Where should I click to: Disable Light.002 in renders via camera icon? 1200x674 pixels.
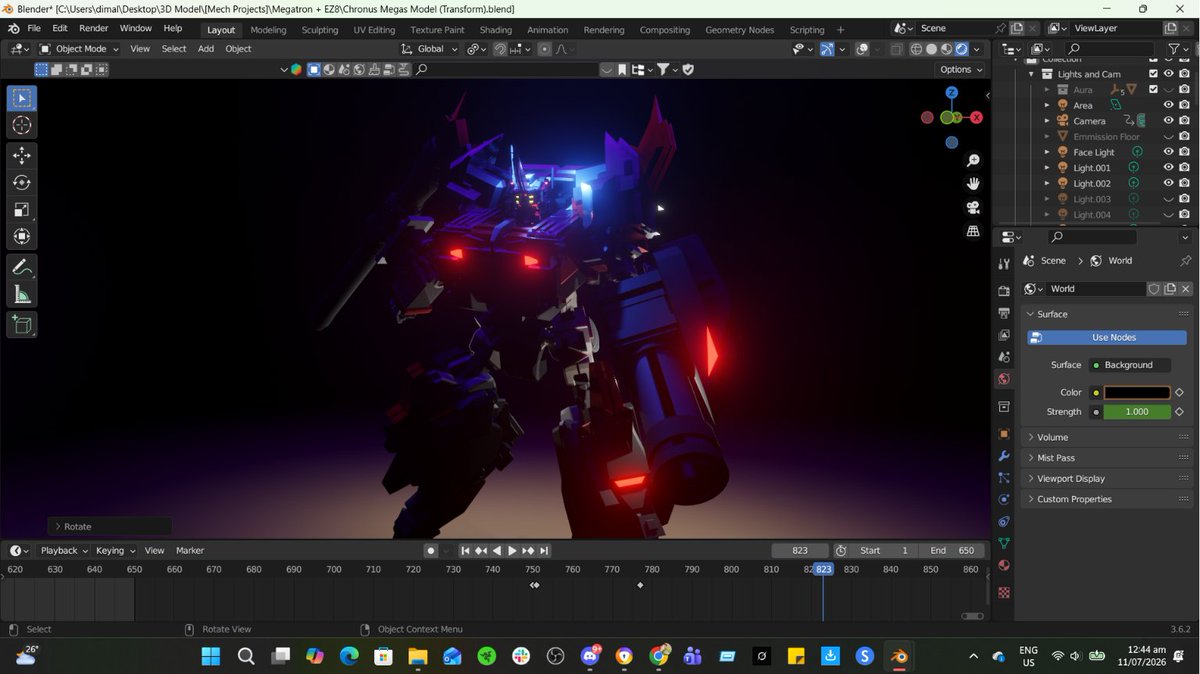click(1184, 184)
